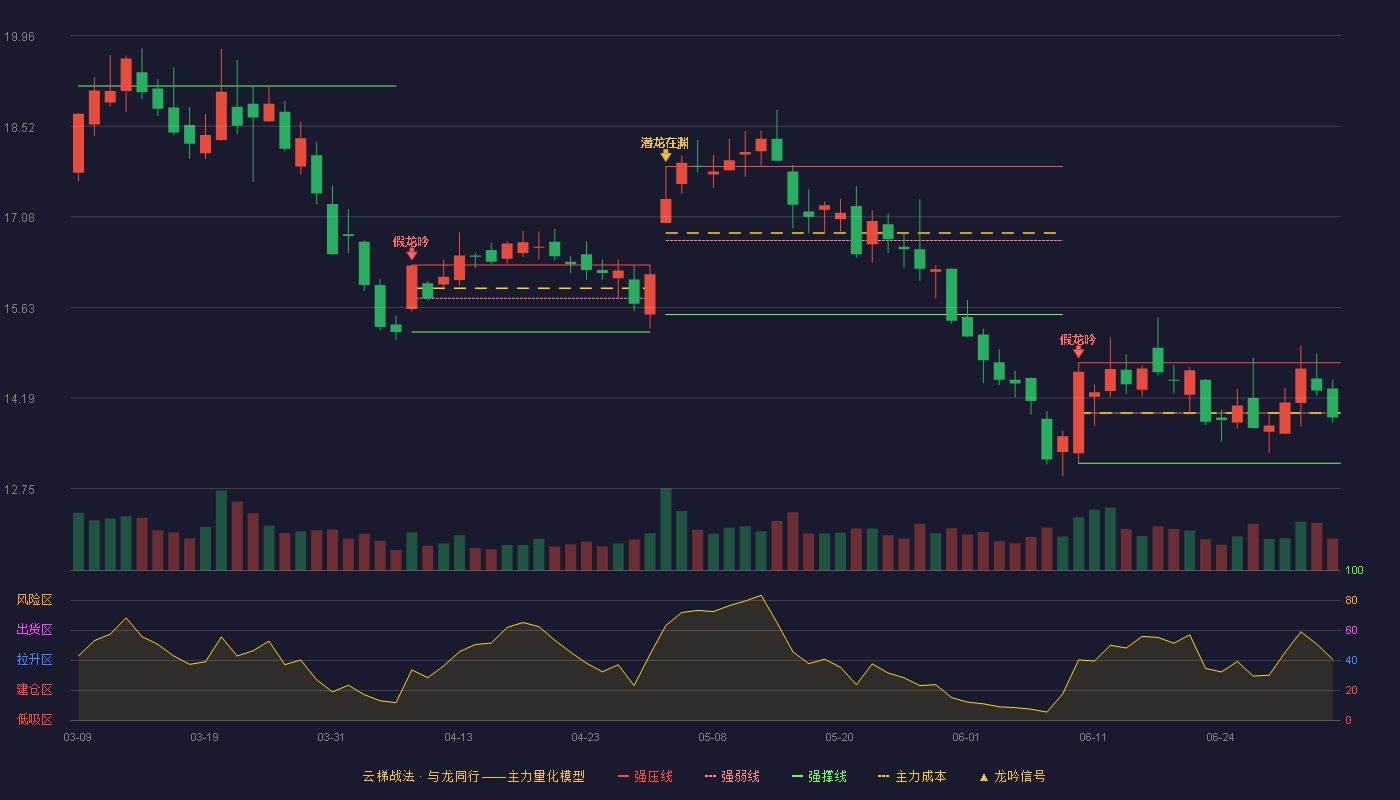Click the 05-20 date label
Screen dimensions: 1400x800
click(x=839, y=737)
